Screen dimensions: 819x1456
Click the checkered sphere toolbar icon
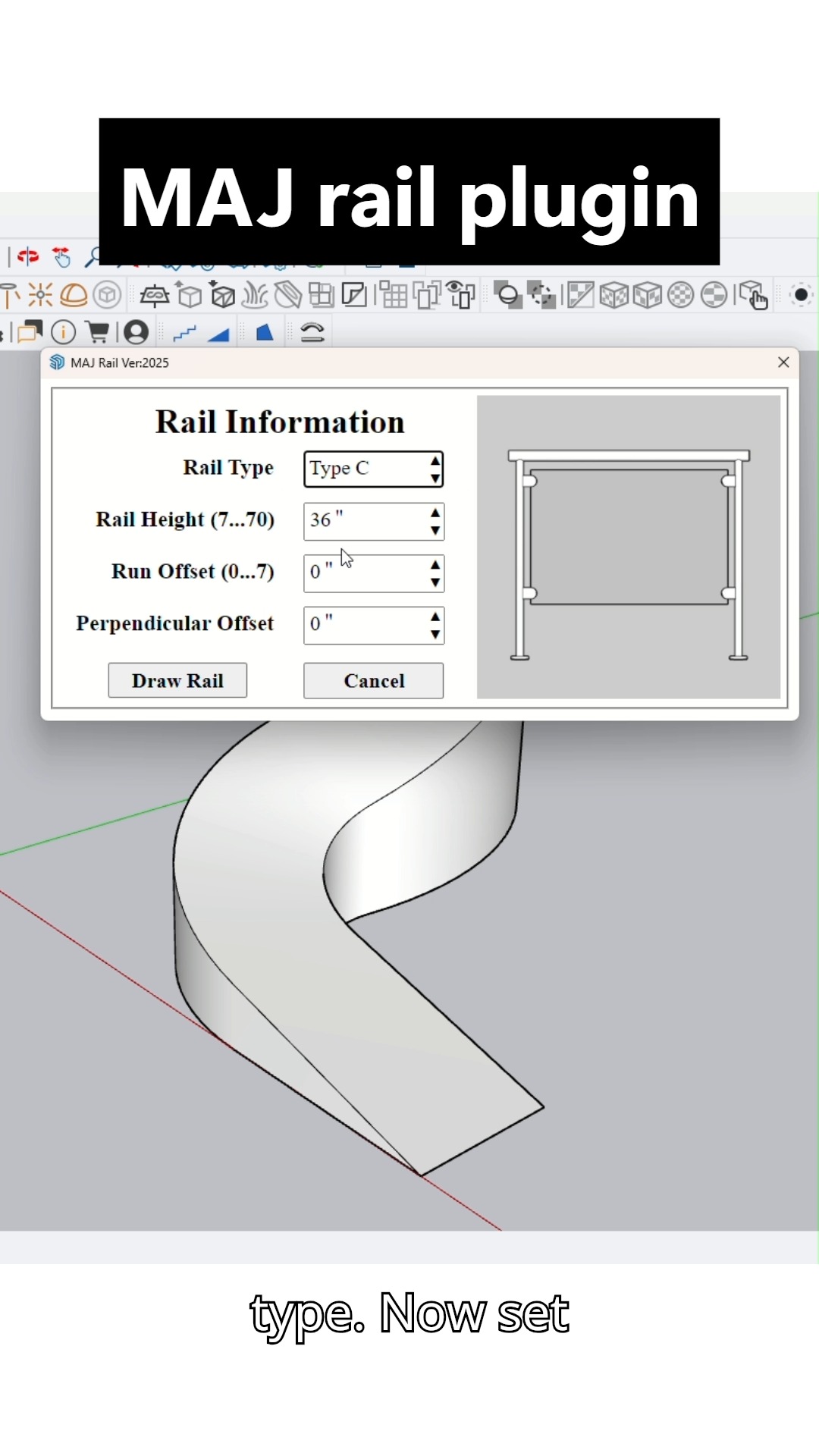point(681,295)
